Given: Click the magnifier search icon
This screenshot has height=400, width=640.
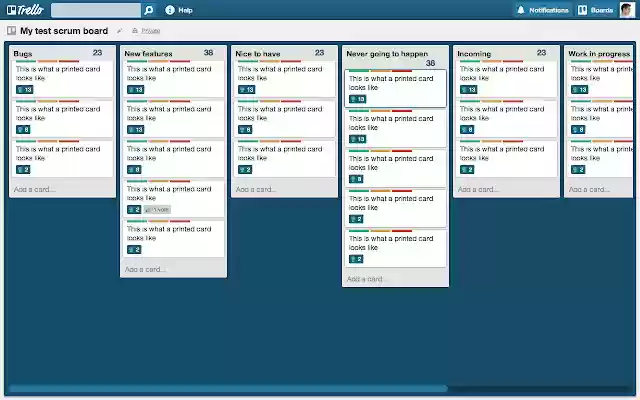Looking at the screenshot, I should [x=149, y=10].
